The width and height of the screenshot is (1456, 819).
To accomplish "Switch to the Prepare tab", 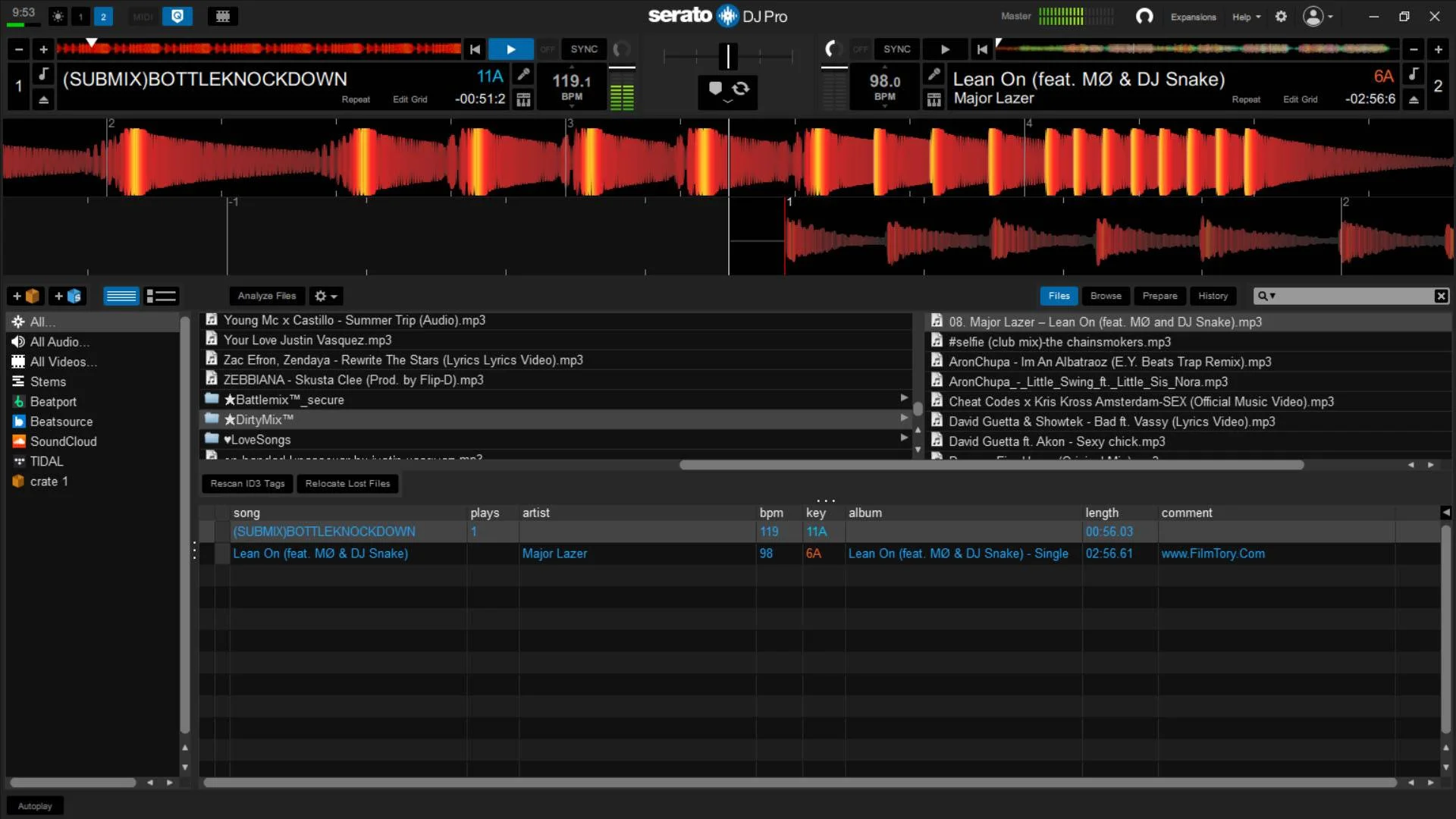I will click(x=1159, y=296).
